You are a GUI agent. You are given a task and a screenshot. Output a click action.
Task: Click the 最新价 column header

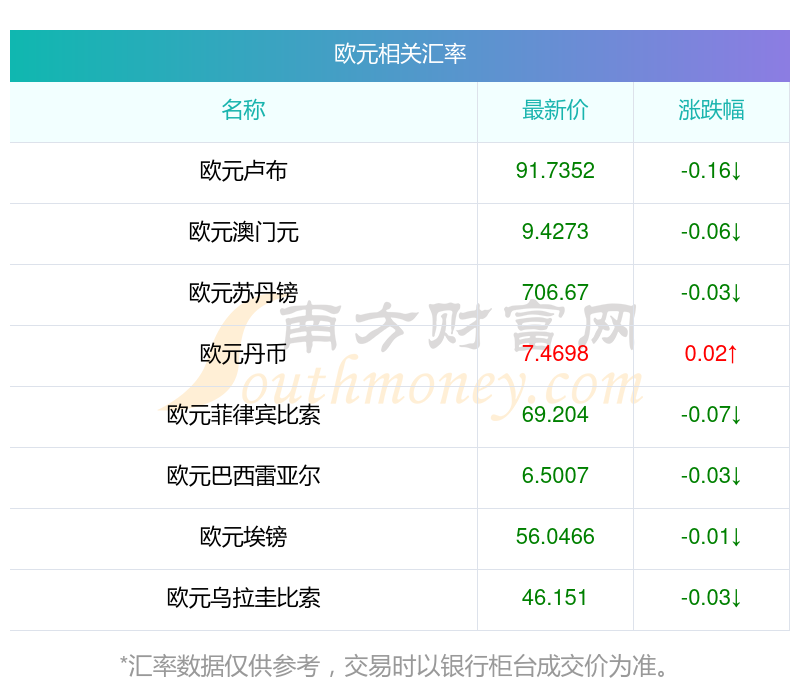pos(555,110)
